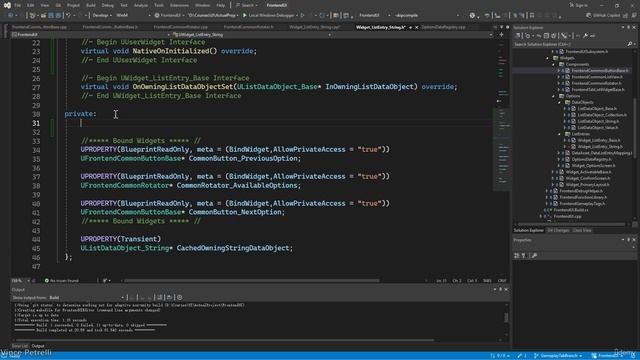Open editor zoom percentage dropdown
The image size is (640, 360).
click(21, 281)
